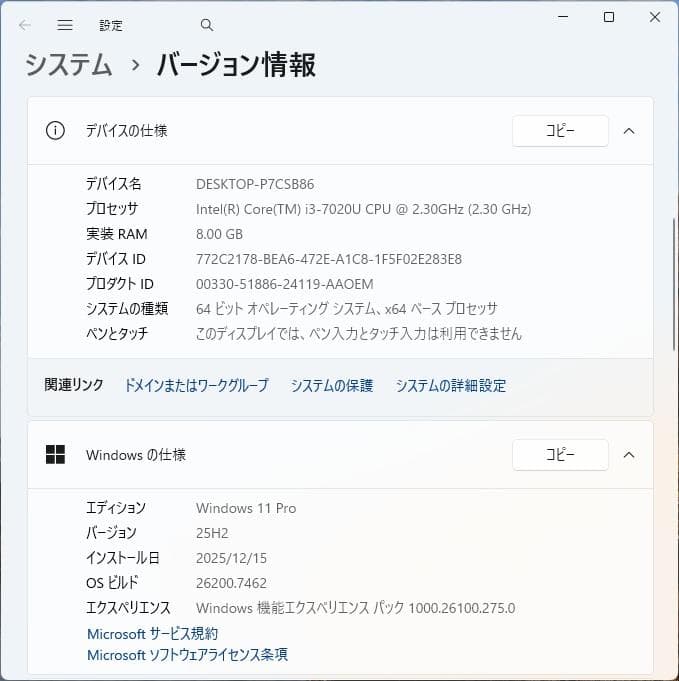Click the デバイス ID label
The image size is (679, 681).
116,259
